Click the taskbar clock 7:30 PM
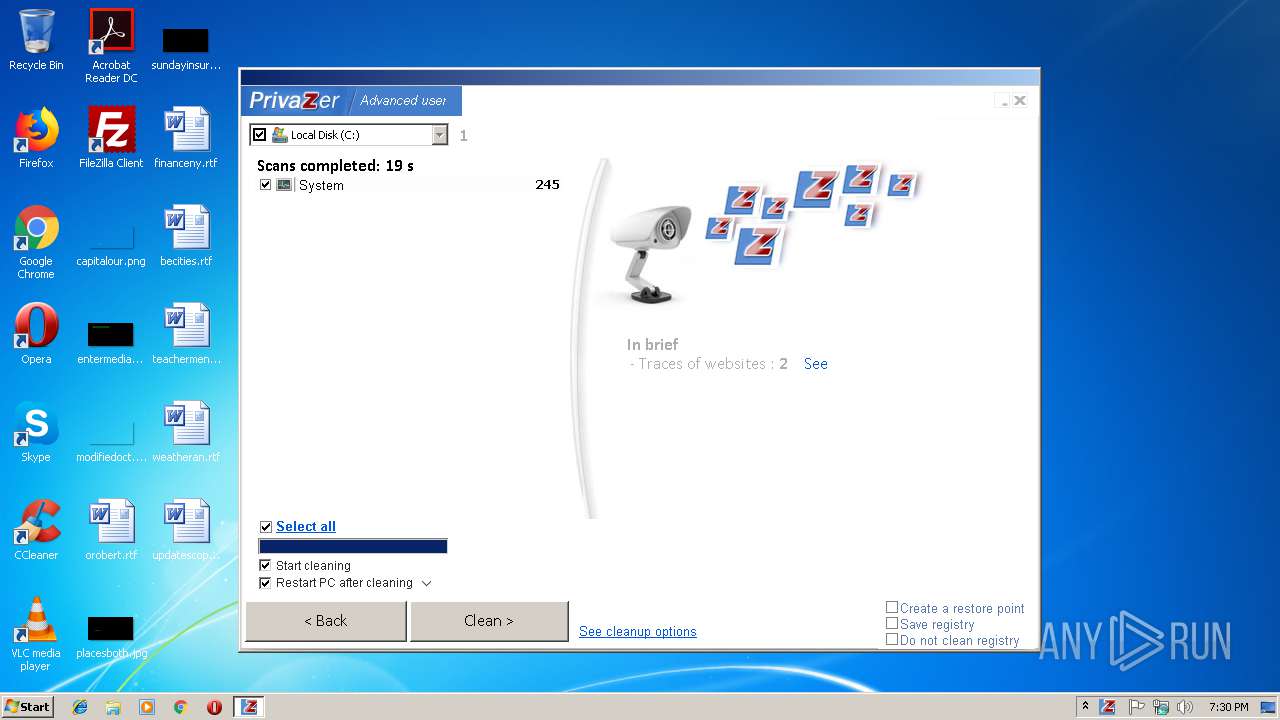 coord(1228,707)
